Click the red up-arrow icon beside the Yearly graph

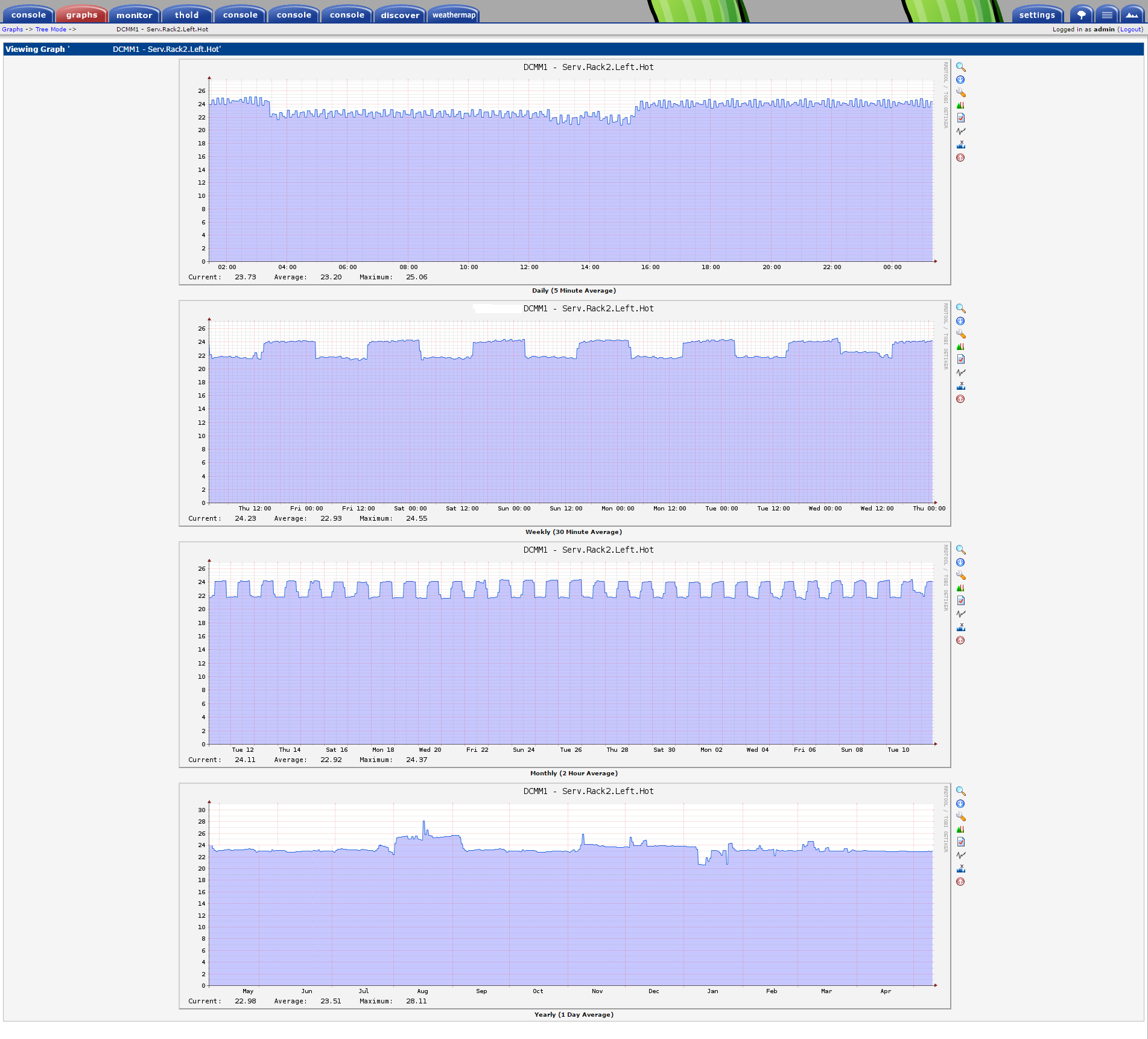(960, 882)
